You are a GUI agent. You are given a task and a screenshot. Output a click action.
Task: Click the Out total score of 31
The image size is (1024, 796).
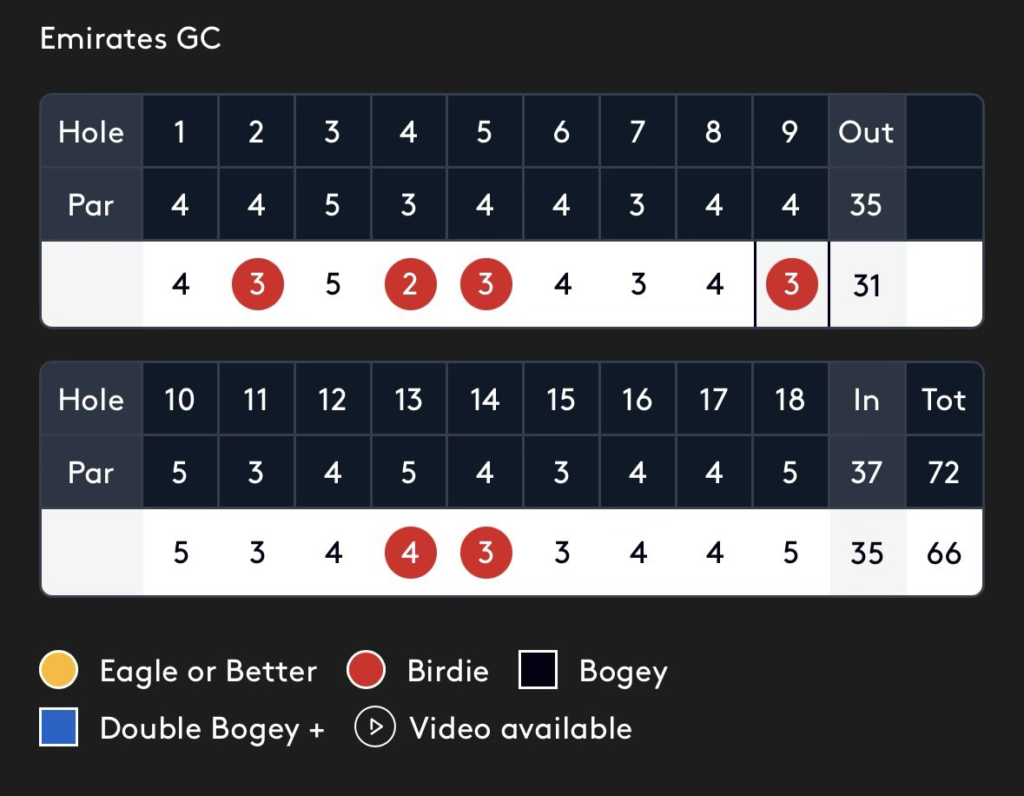click(x=867, y=286)
